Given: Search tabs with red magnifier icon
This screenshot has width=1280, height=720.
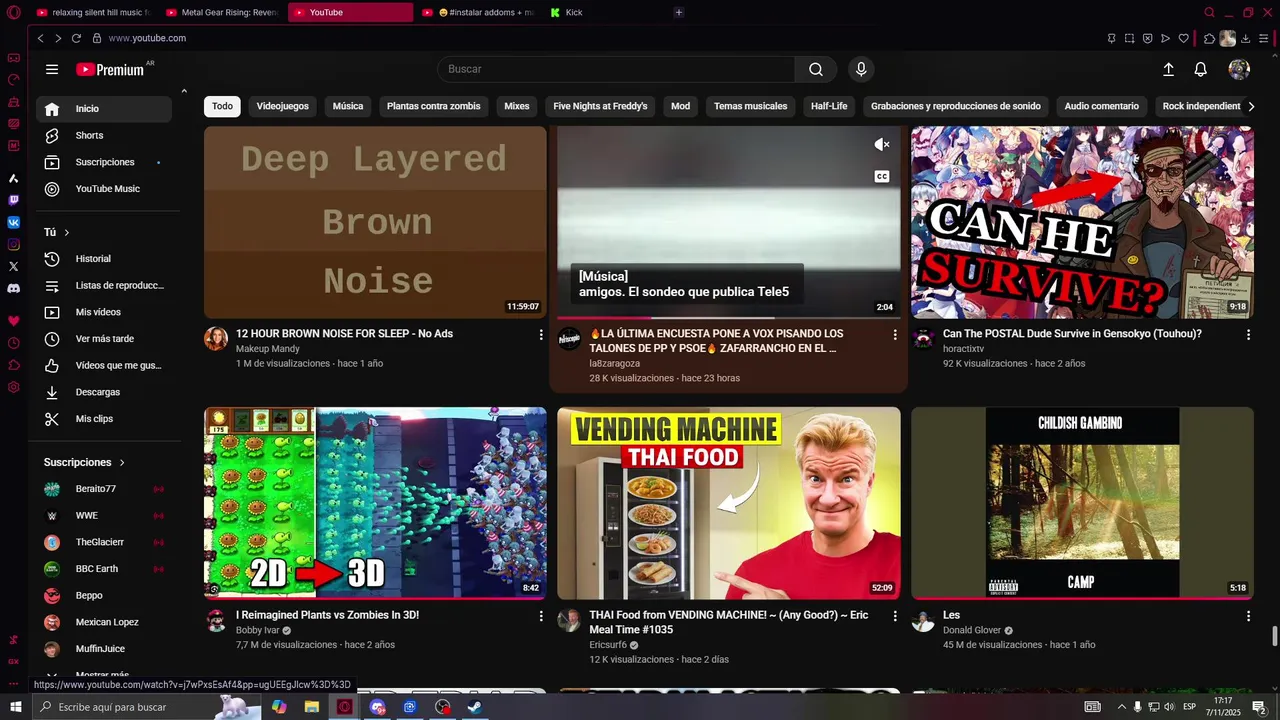Looking at the screenshot, I should coord(1209,12).
